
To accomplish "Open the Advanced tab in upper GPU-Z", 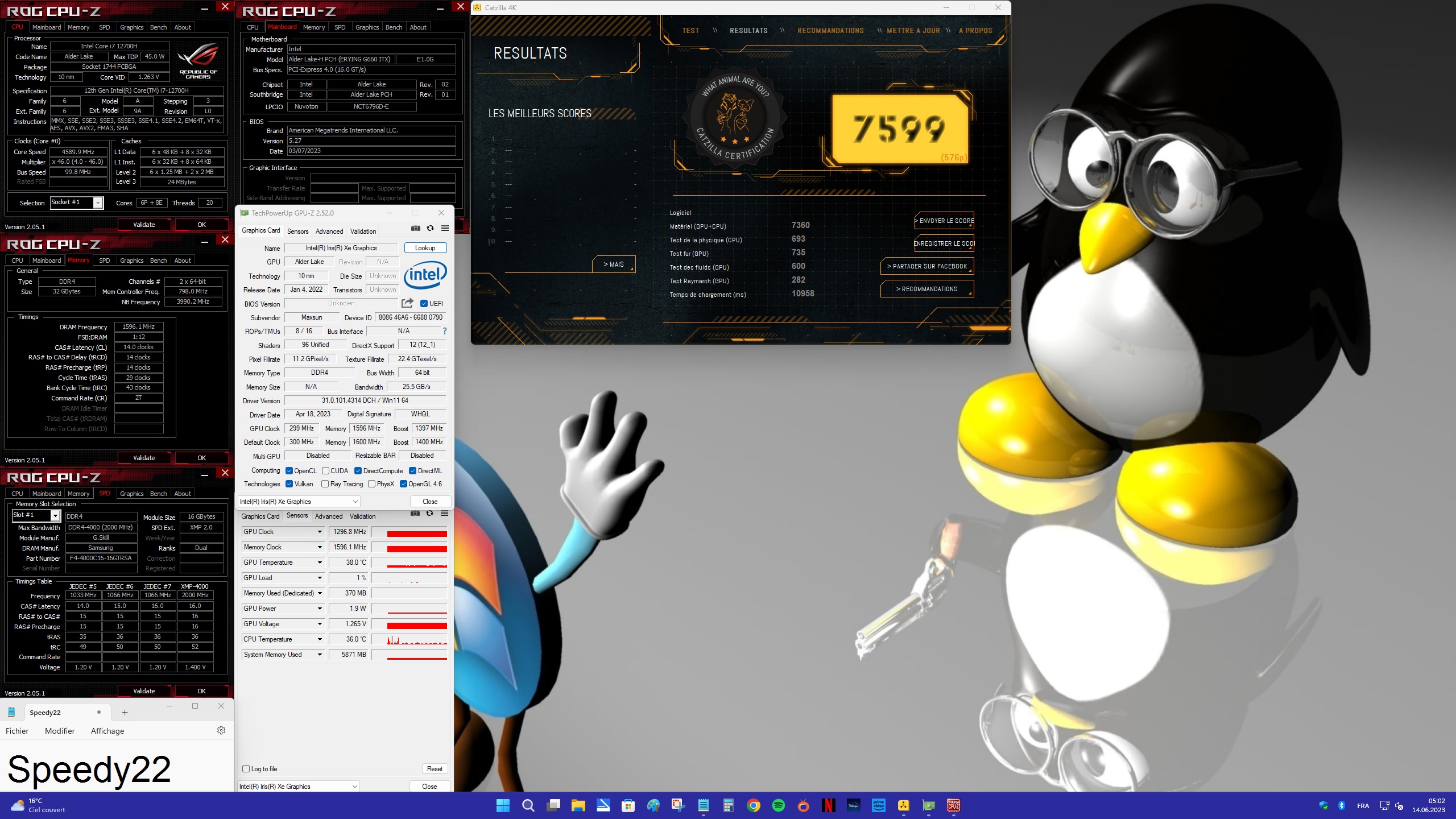I will click(329, 231).
